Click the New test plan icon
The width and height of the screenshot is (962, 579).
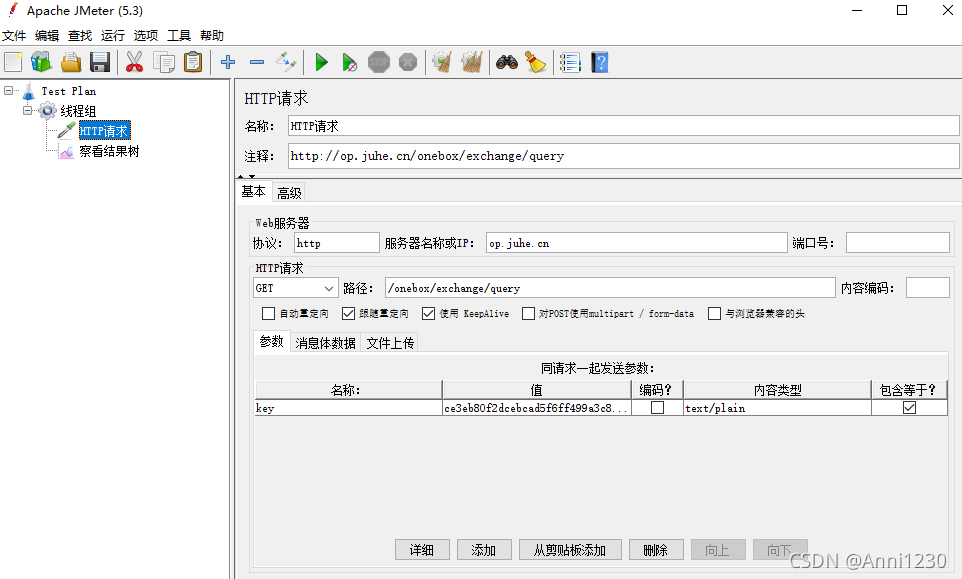[x=13, y=63]
